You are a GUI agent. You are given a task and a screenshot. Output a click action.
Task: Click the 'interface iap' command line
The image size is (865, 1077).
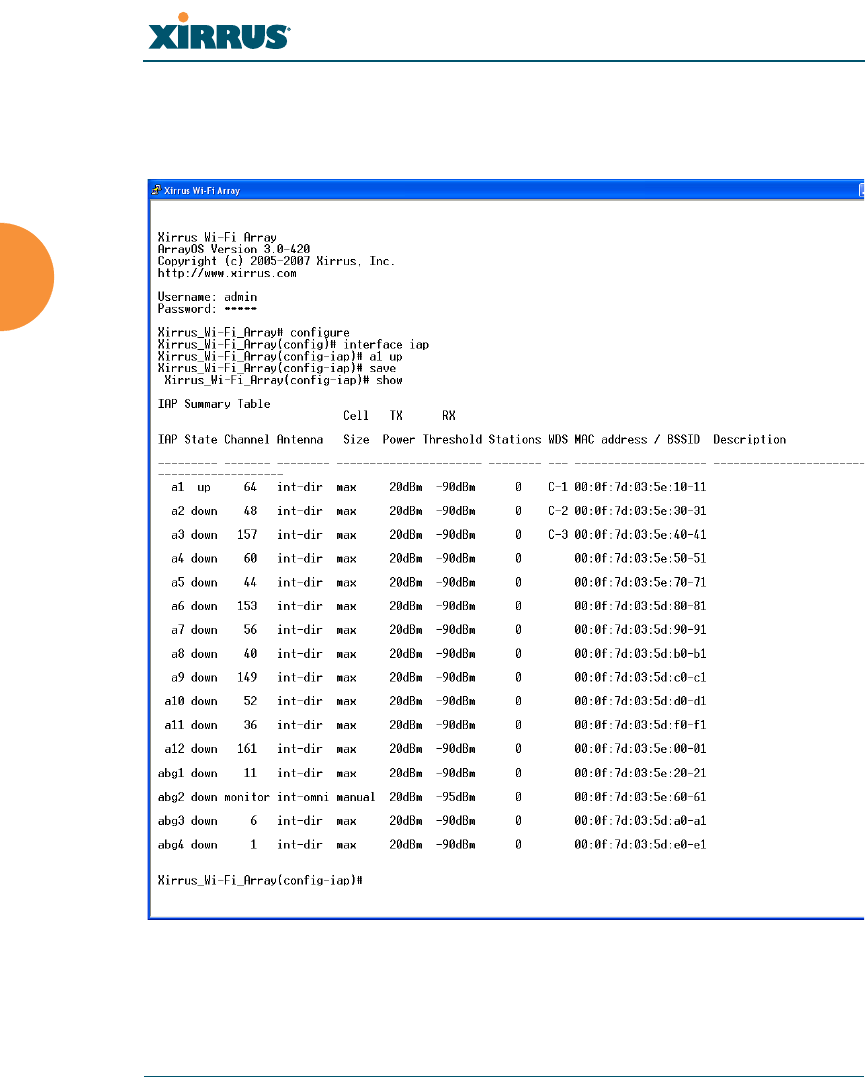tap(293, 345)
